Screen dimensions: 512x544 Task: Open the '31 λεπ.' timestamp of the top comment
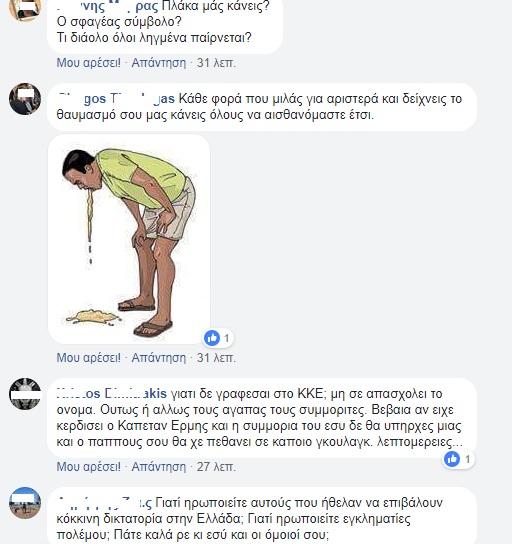[216, 63]
